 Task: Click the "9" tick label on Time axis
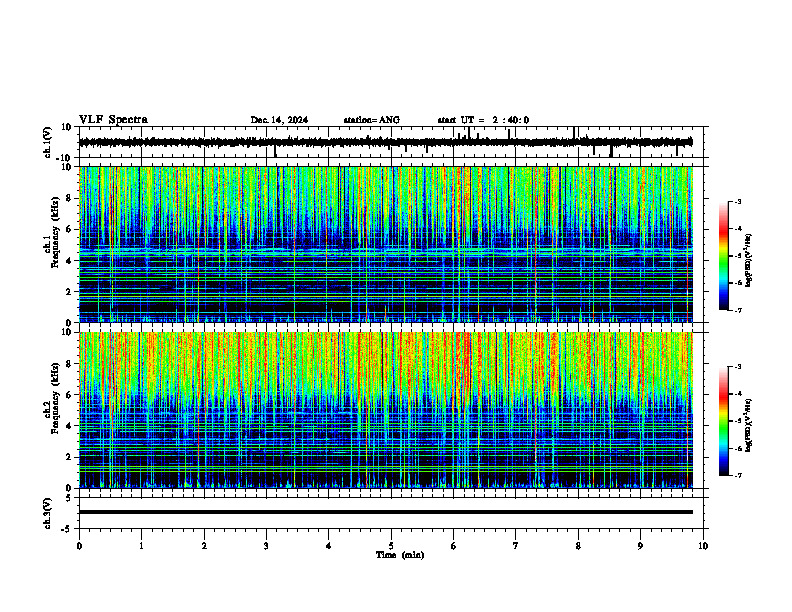click(640, 546)
